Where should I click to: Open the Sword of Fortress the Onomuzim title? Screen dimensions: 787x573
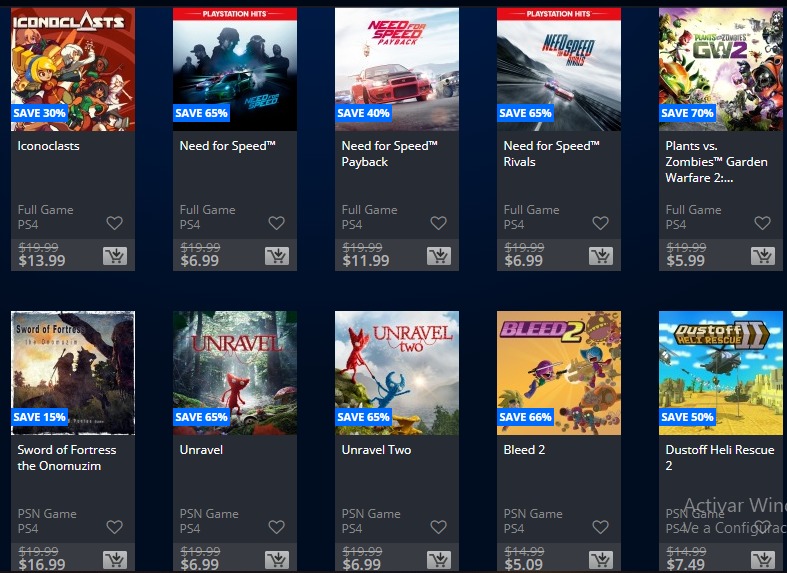tap(67, 458)
